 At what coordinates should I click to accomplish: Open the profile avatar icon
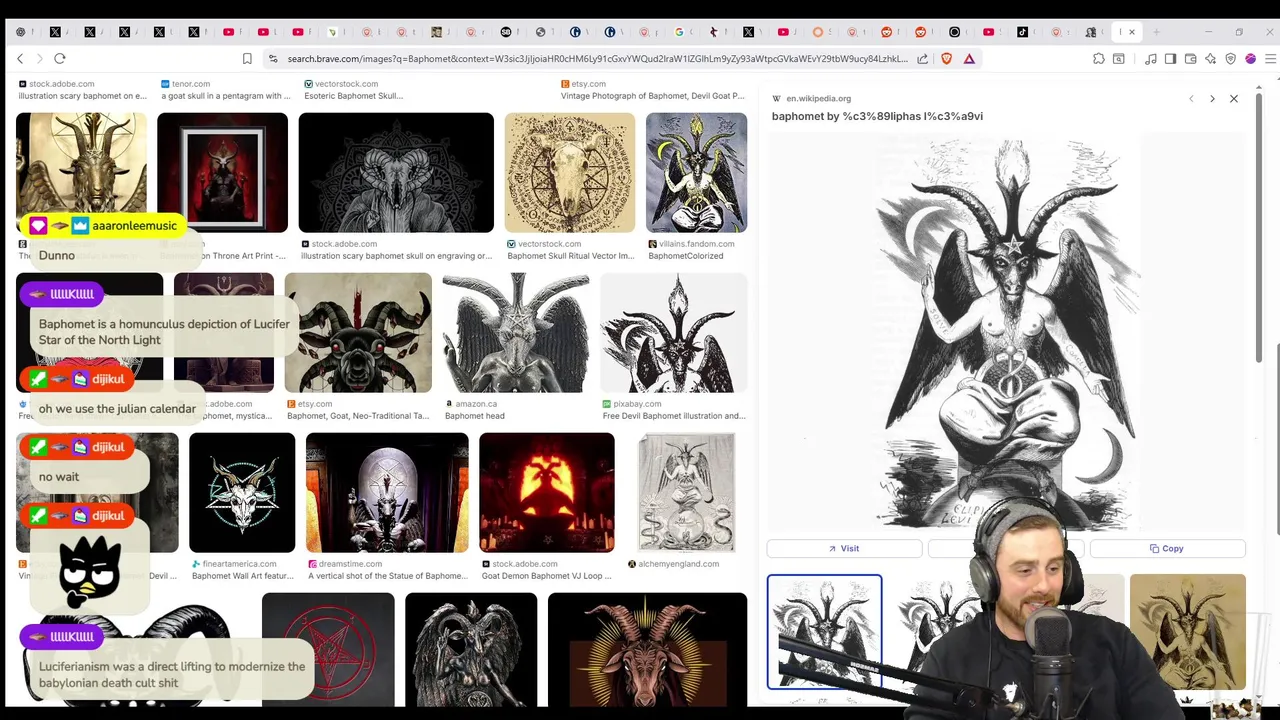click(1250, 59)
